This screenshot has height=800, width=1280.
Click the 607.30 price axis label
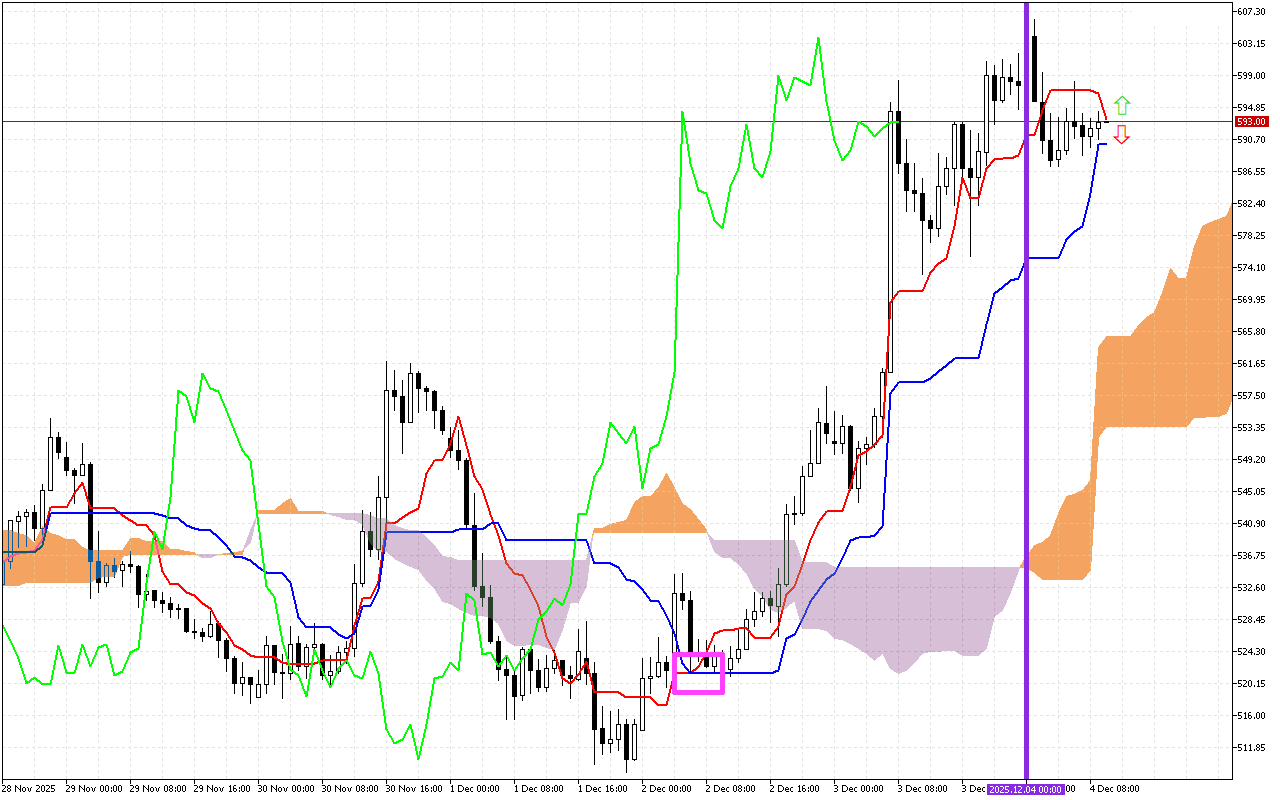[x=1252, y=11]
